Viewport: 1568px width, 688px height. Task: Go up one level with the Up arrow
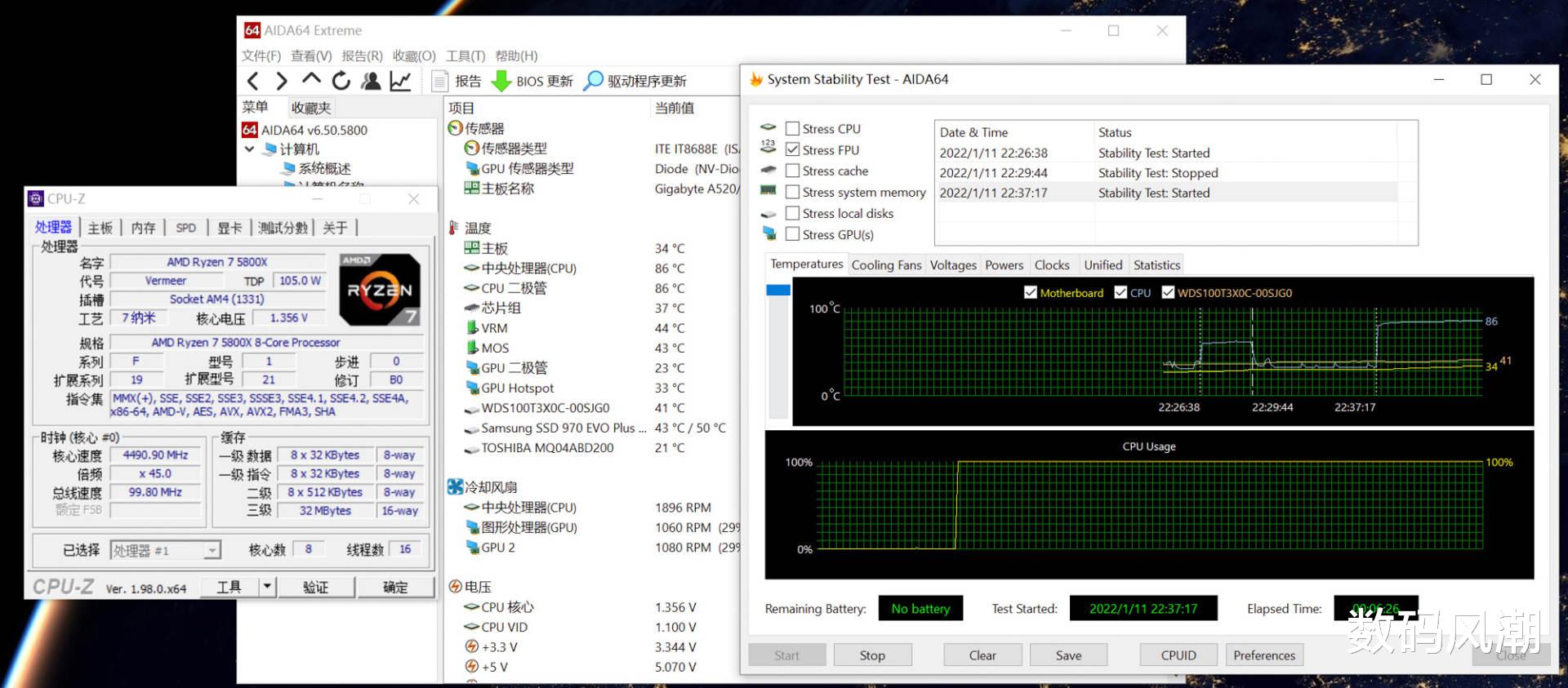click(x=311, y=79)
